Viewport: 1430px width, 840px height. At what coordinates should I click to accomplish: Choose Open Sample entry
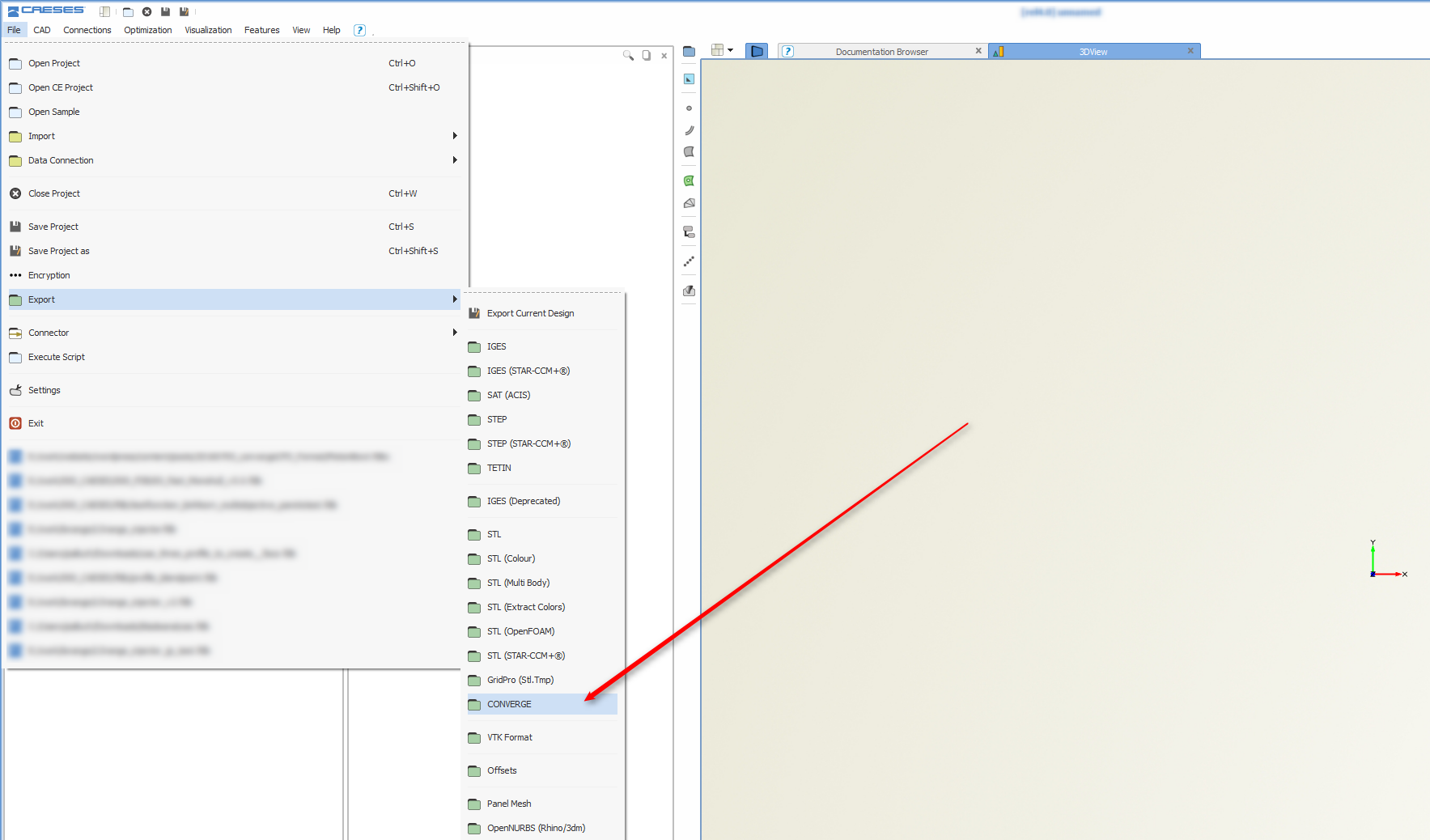point(234,112)
